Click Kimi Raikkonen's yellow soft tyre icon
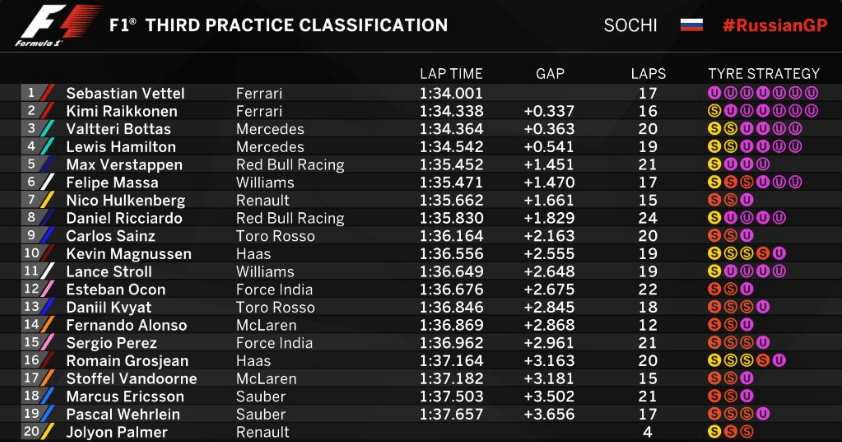This screenshot has height=442, width=842. click(714, 111)
